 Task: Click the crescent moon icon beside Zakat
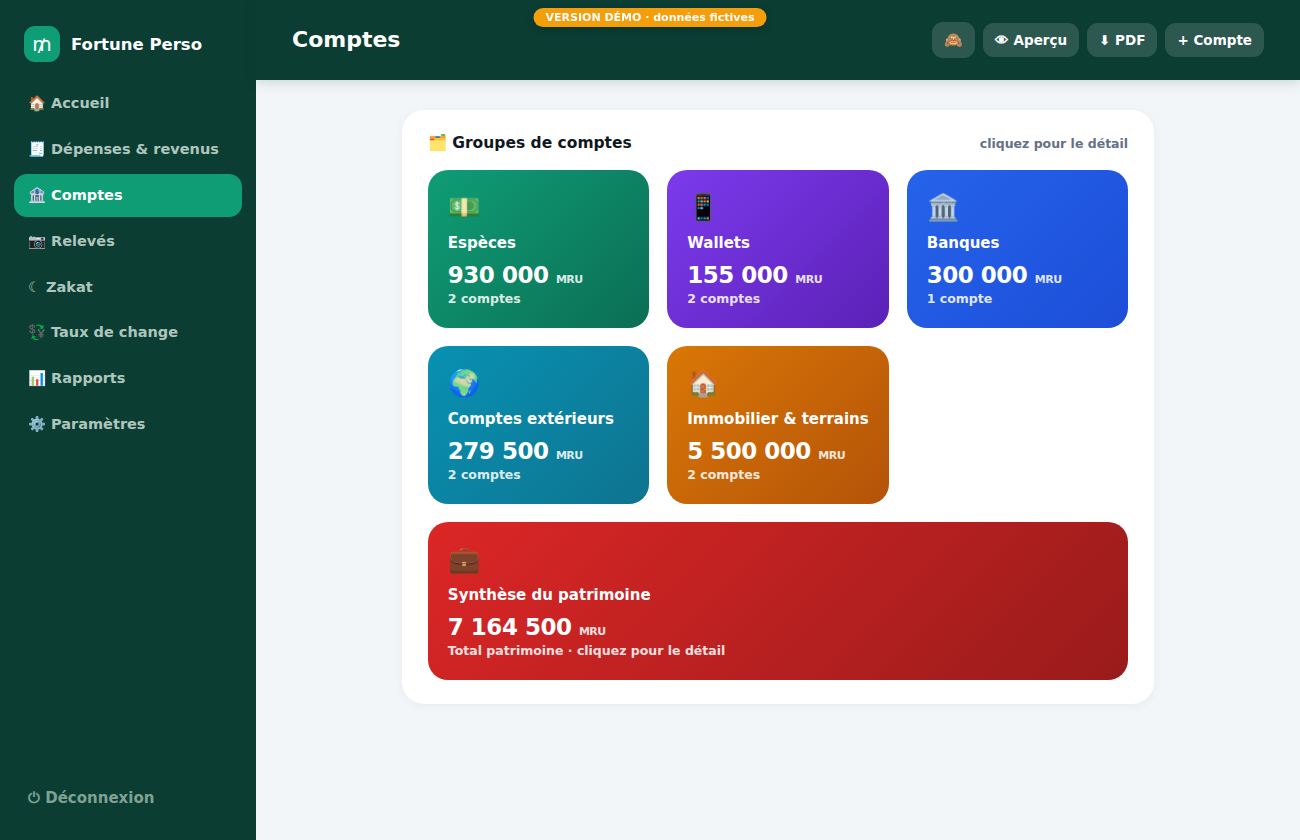click(x=34, y=287)
